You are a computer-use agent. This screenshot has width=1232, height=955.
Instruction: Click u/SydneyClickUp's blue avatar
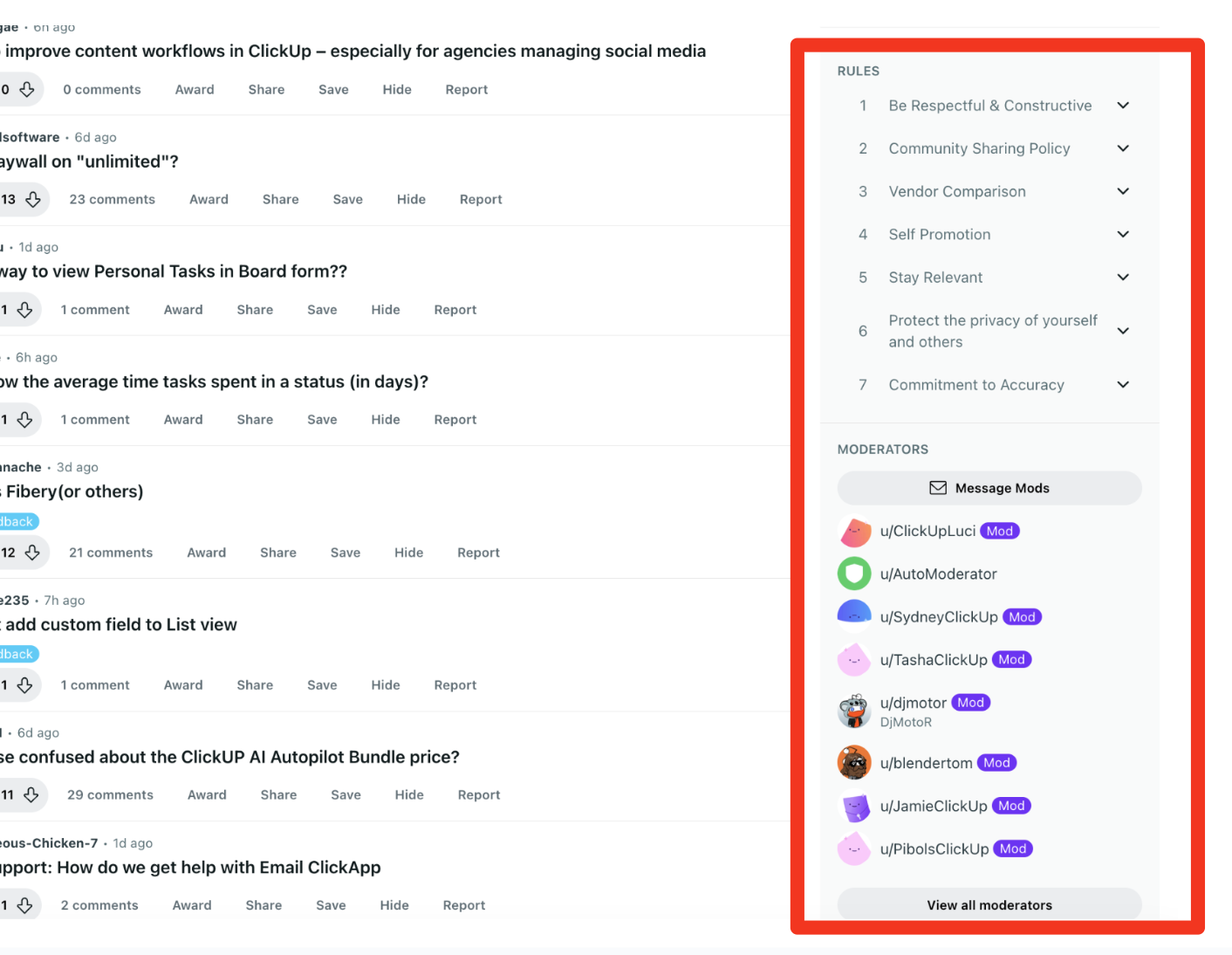tap(854, 617)
